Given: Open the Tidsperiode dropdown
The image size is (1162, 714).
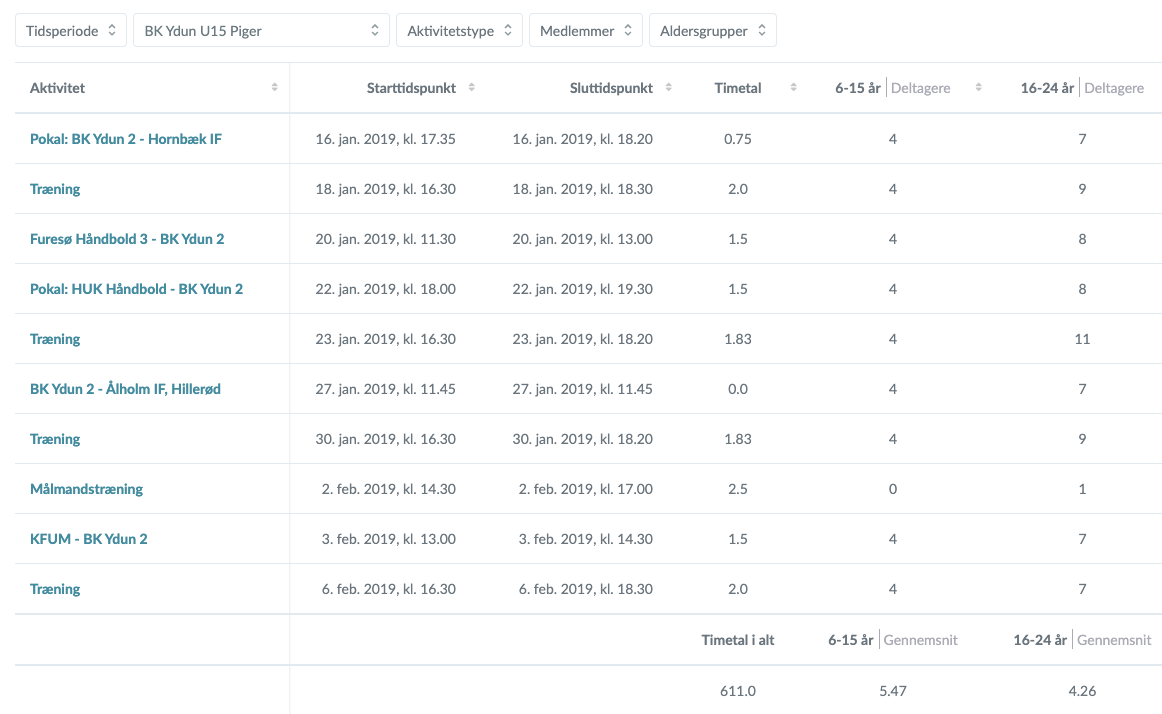Looking at the screenshot, I should coord(70,31).
